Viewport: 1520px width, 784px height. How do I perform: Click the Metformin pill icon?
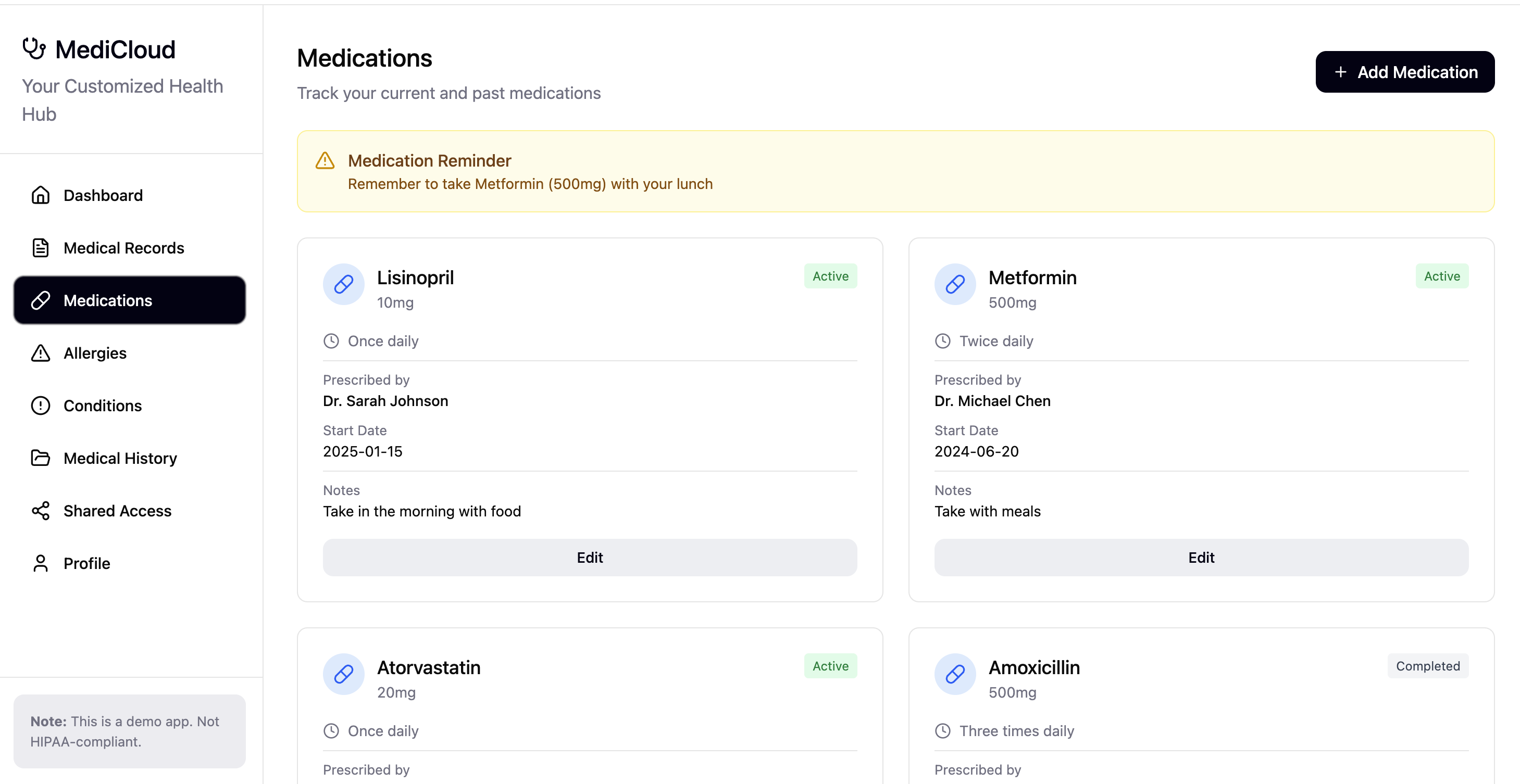(955, 284)
